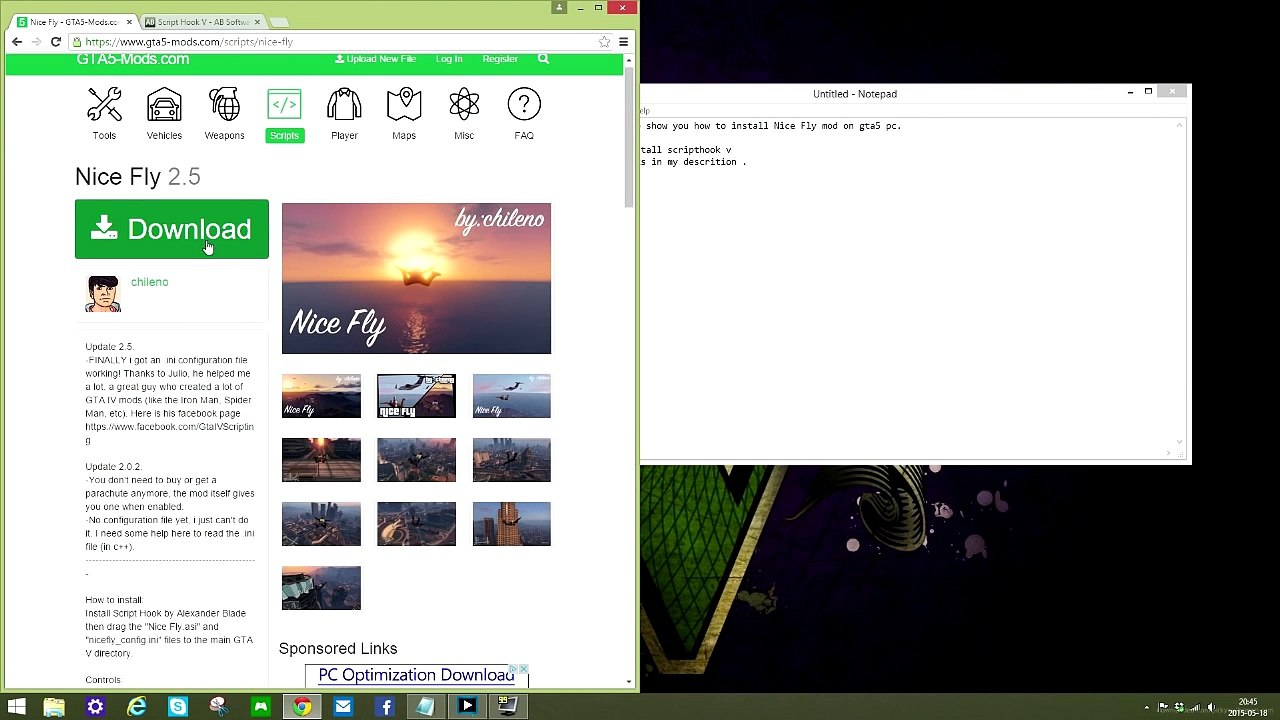The image size is (1280, 720).
Task: Open Skype from the taskbar
Action: coord(178,707)
